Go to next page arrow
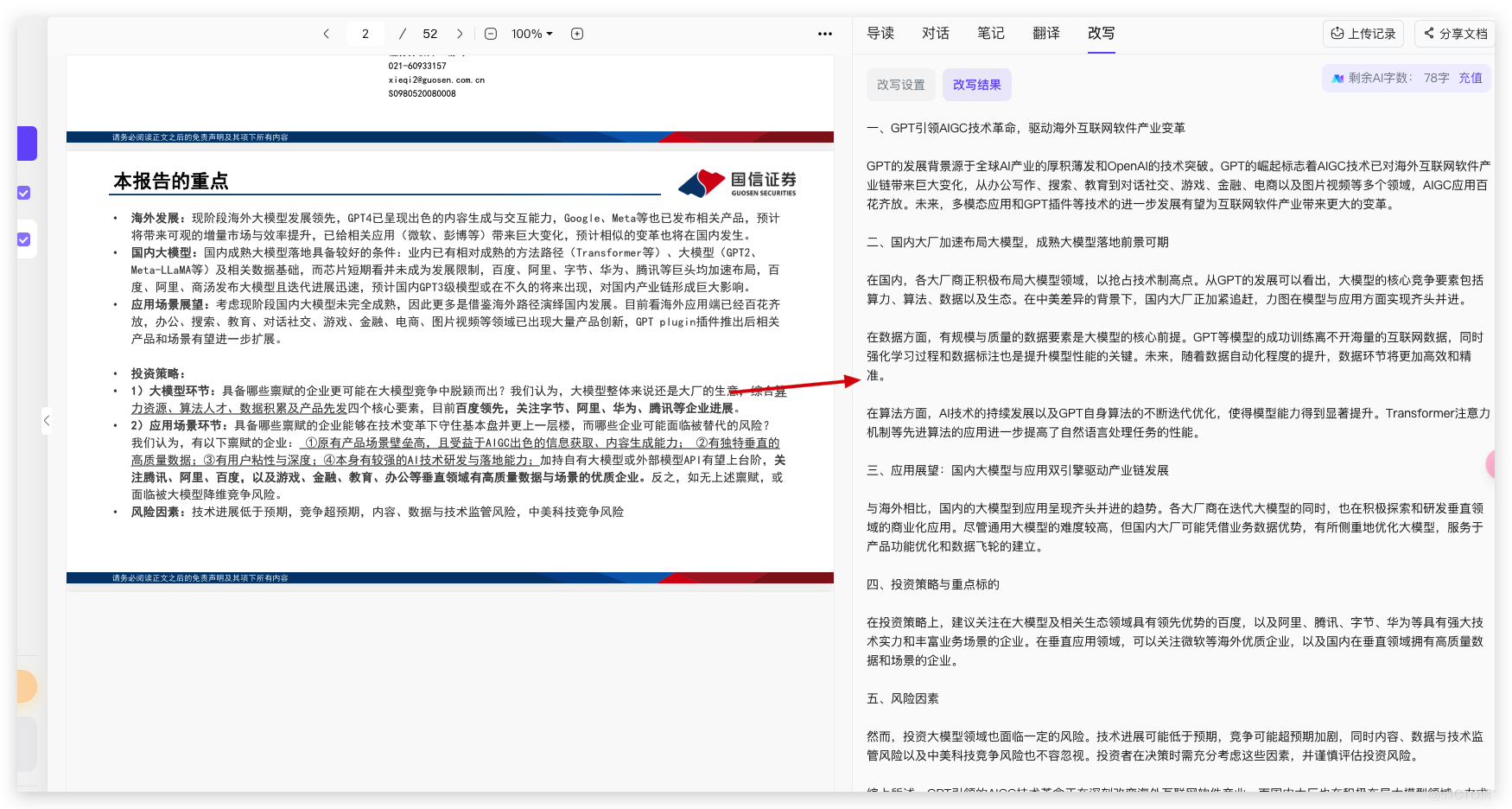This screenshot has height=809, width=1512. tap(460, 34)
